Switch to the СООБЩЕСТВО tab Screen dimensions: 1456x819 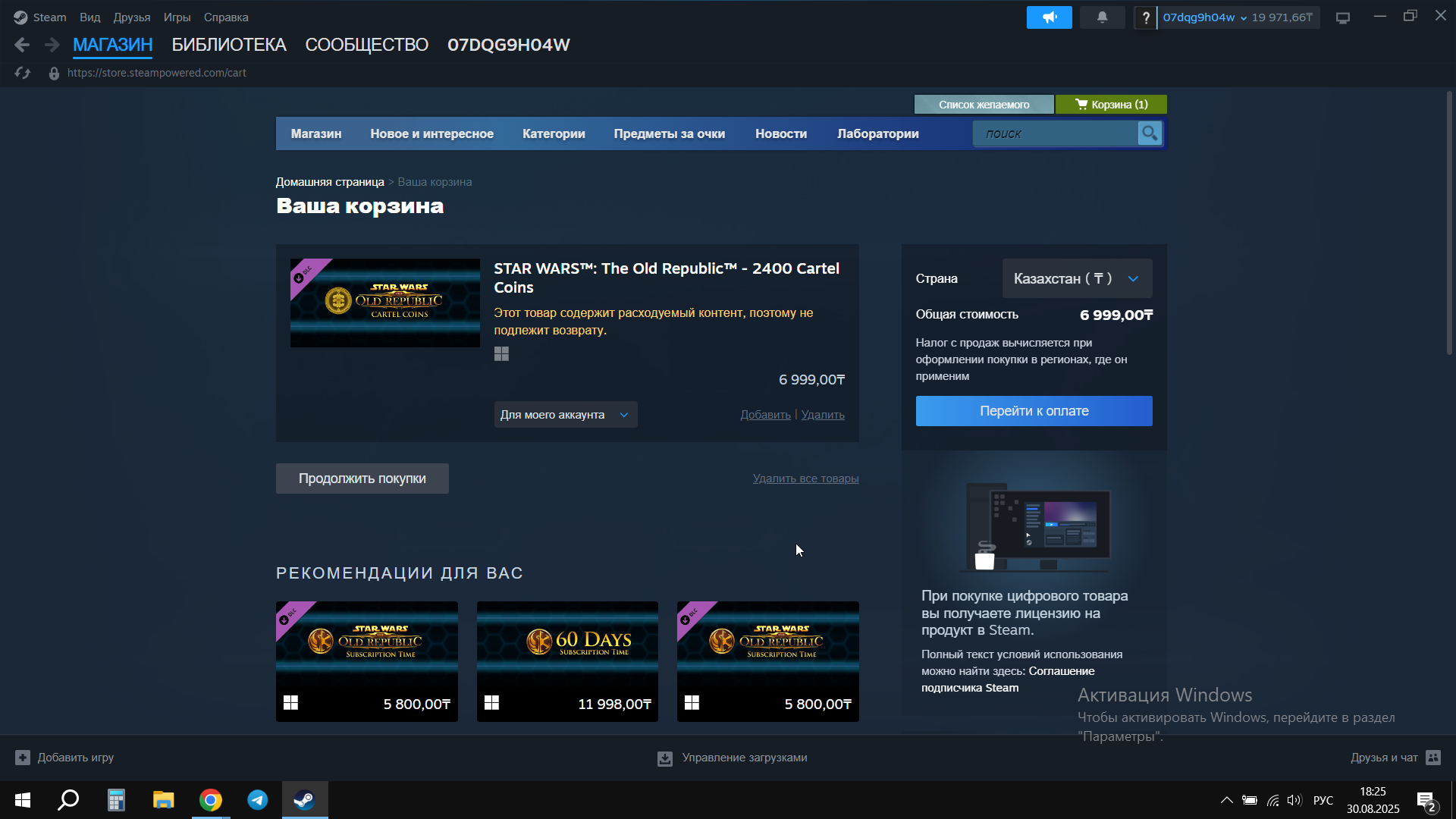[x=367, y=45]
